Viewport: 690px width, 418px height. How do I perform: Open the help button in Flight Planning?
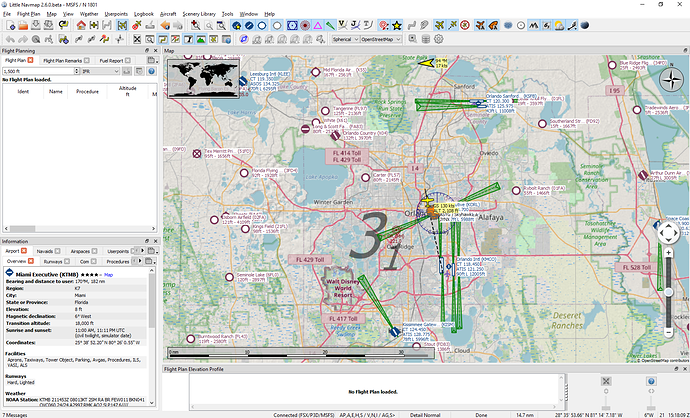tap(151, 71)
